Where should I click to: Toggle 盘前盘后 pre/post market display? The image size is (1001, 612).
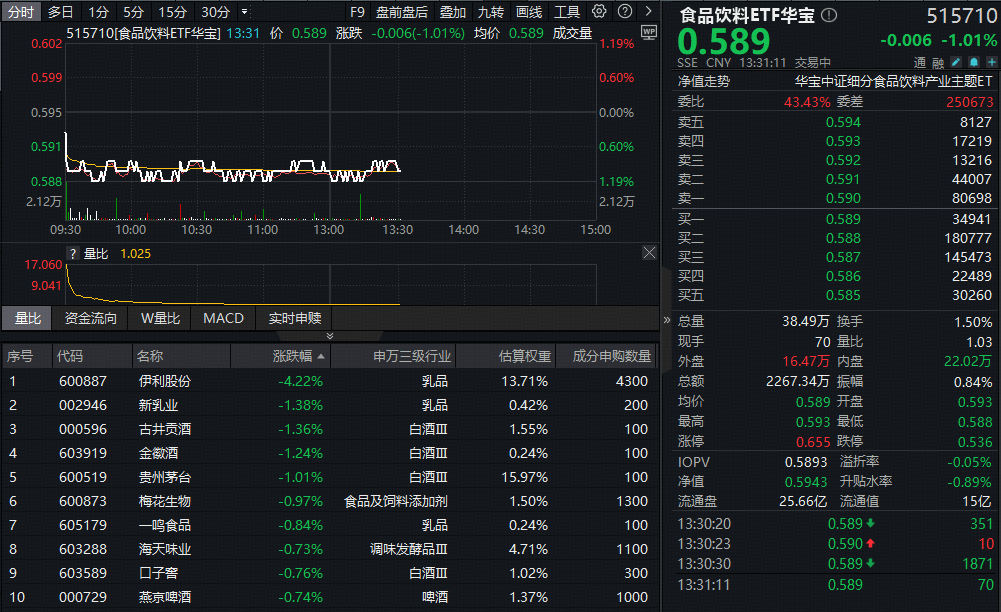click(402, 12)
